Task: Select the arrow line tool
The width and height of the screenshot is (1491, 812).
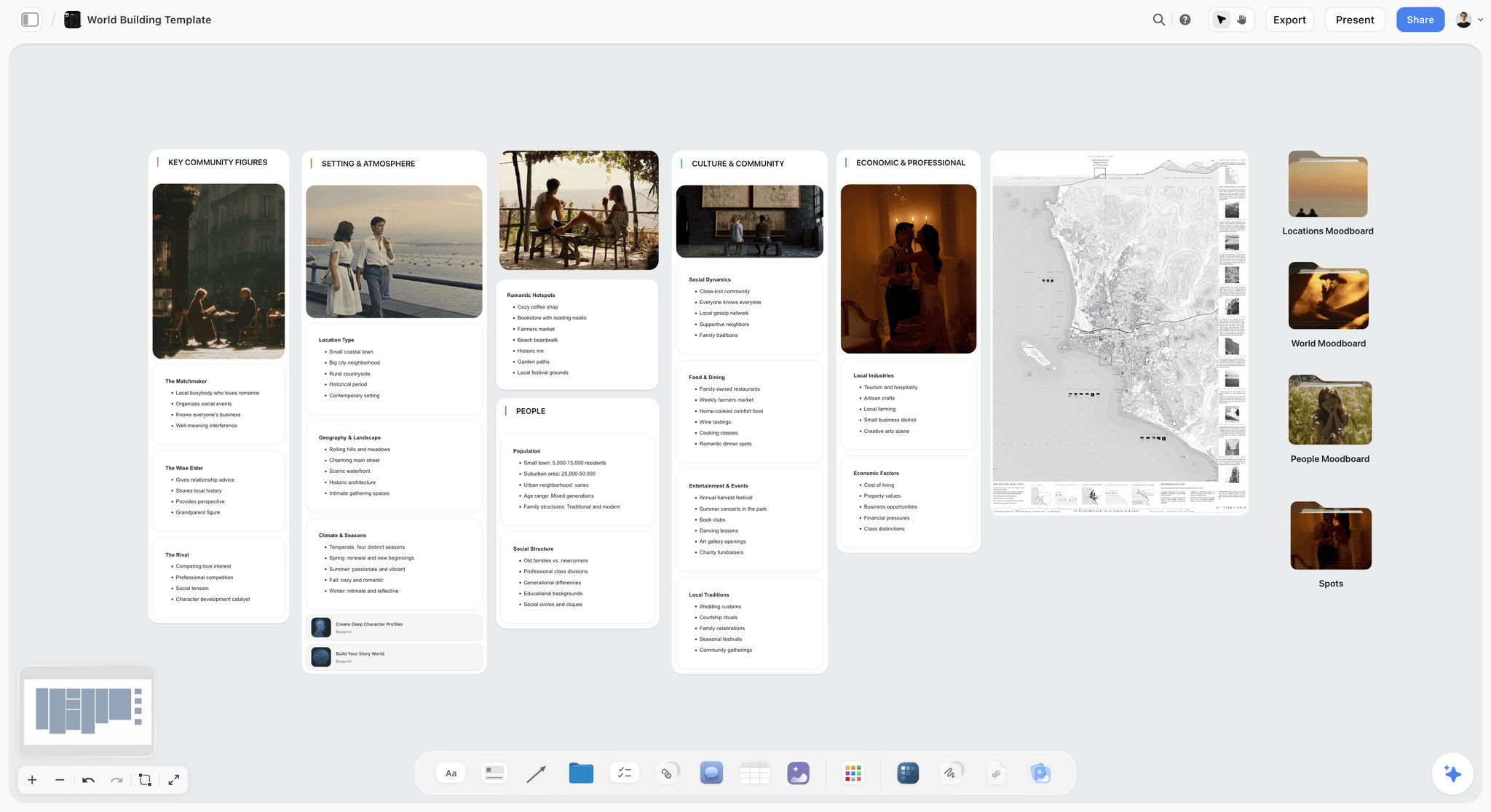Action: click(537, 773)
